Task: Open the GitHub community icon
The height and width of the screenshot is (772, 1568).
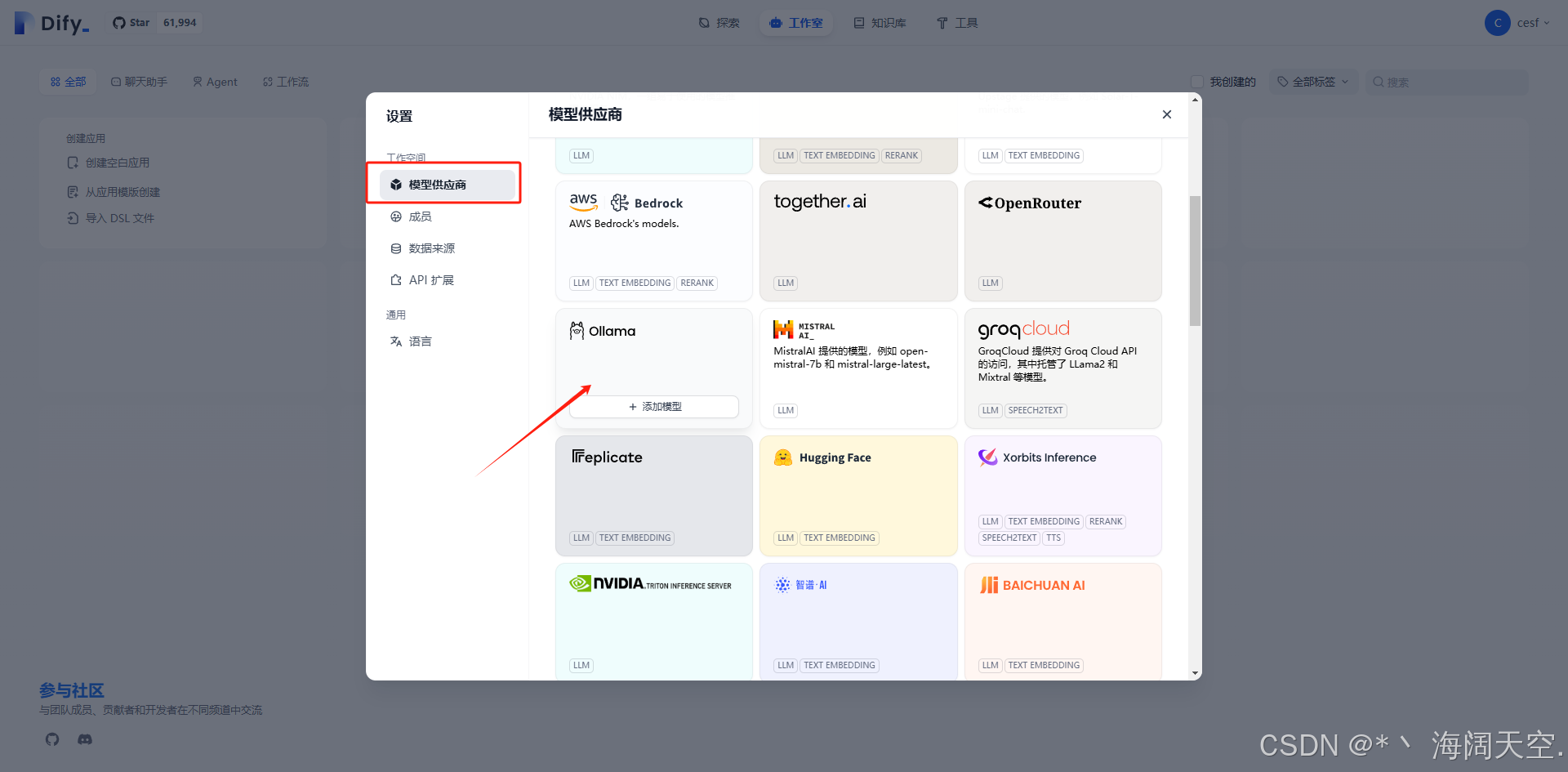Action: [x=52, y=739]
